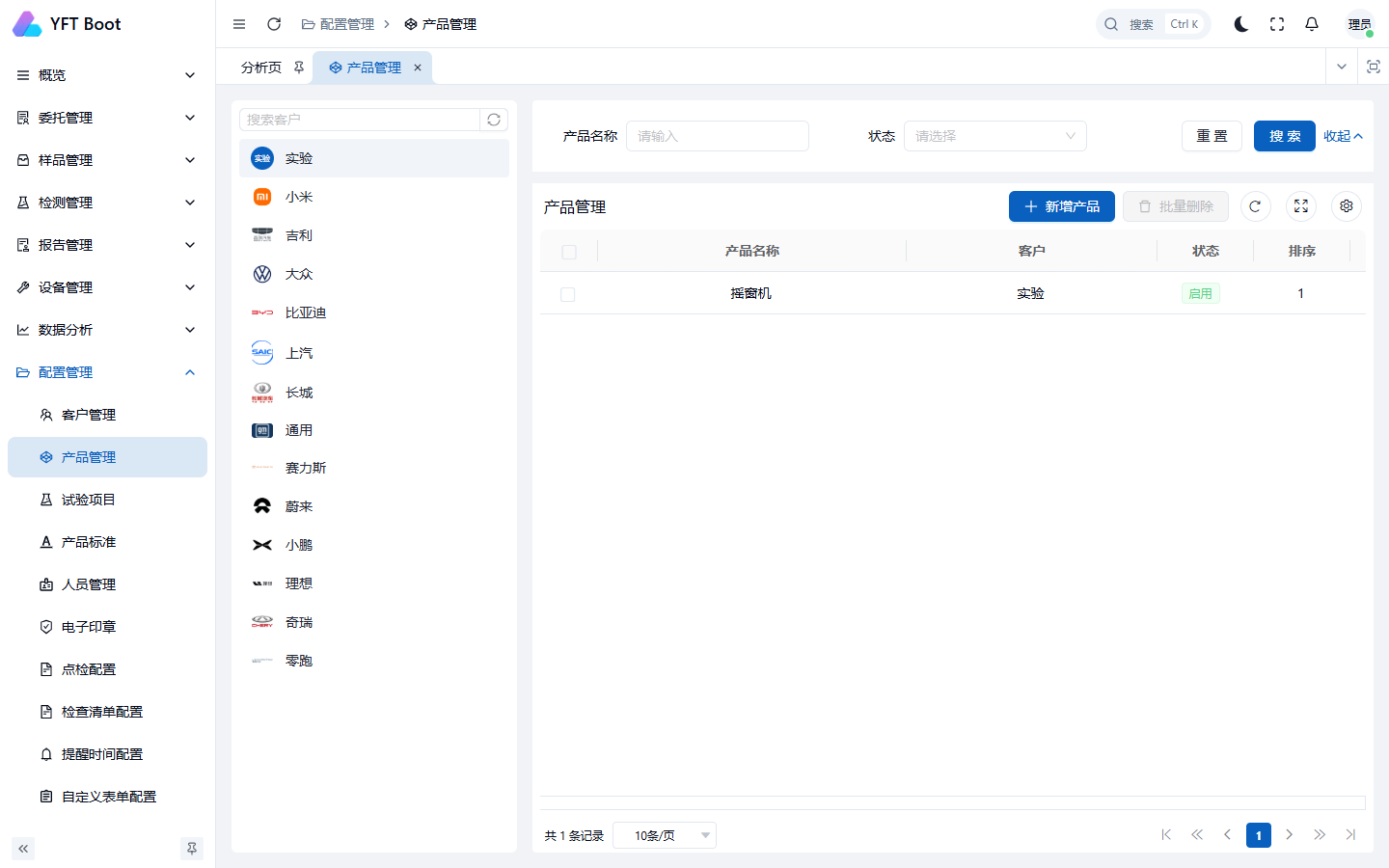
Task: Click the 重置 reset button
Action: [1212, 136]
